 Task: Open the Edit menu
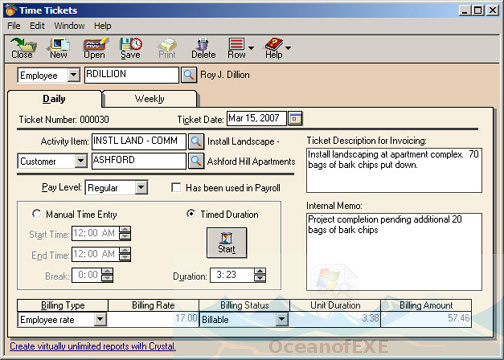click(x=37, y=26)
